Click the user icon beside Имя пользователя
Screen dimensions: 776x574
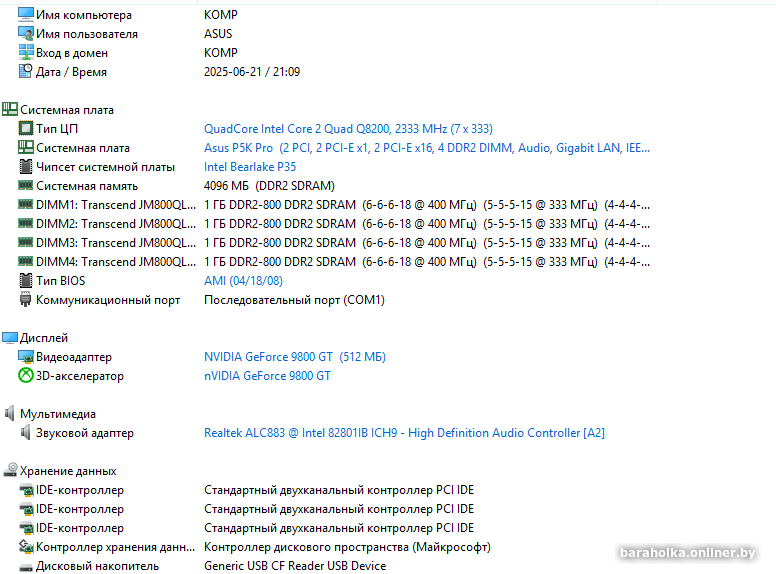(x=26, y=34)
